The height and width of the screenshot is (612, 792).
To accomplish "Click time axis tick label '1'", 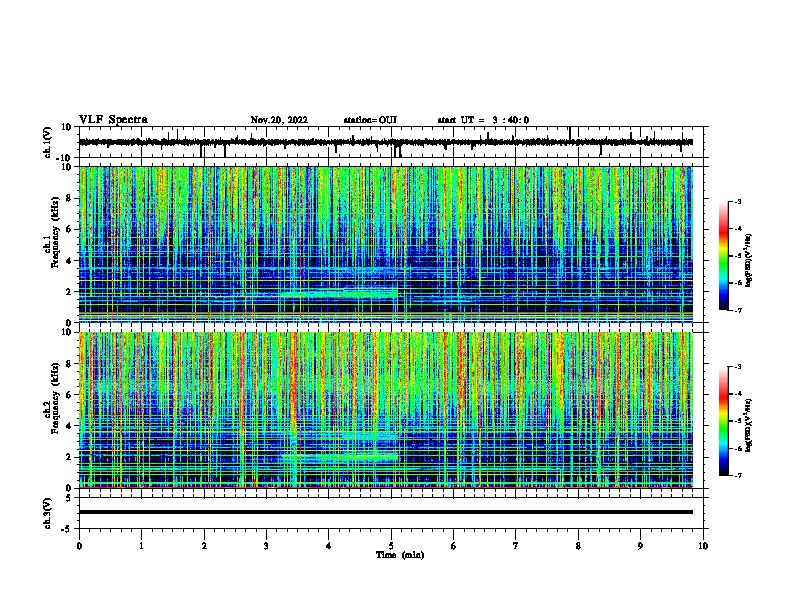I will tap(141, 546).
